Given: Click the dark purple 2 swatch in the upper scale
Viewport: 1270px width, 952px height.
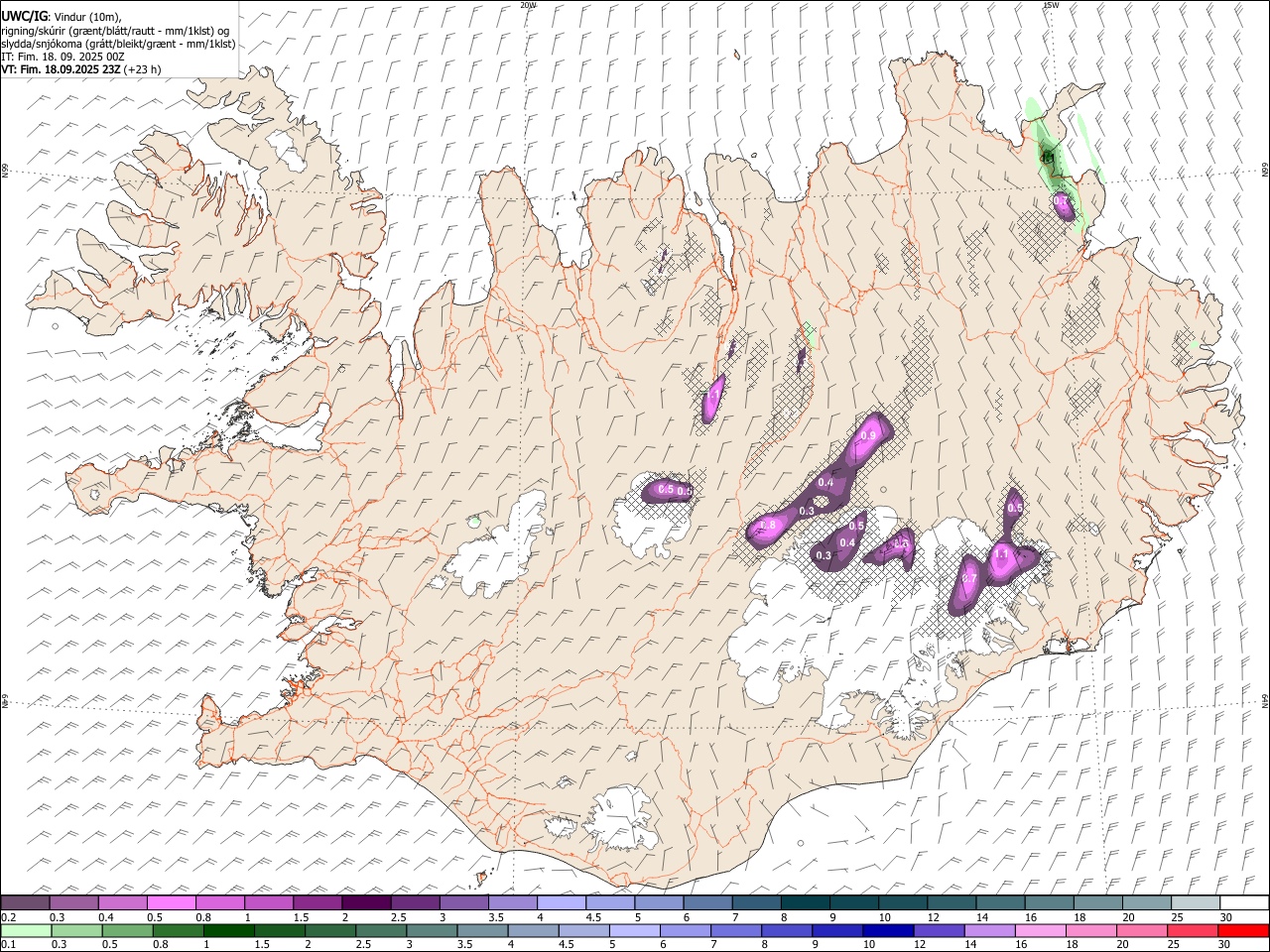Looking at the screenshot, I should 366,903.
